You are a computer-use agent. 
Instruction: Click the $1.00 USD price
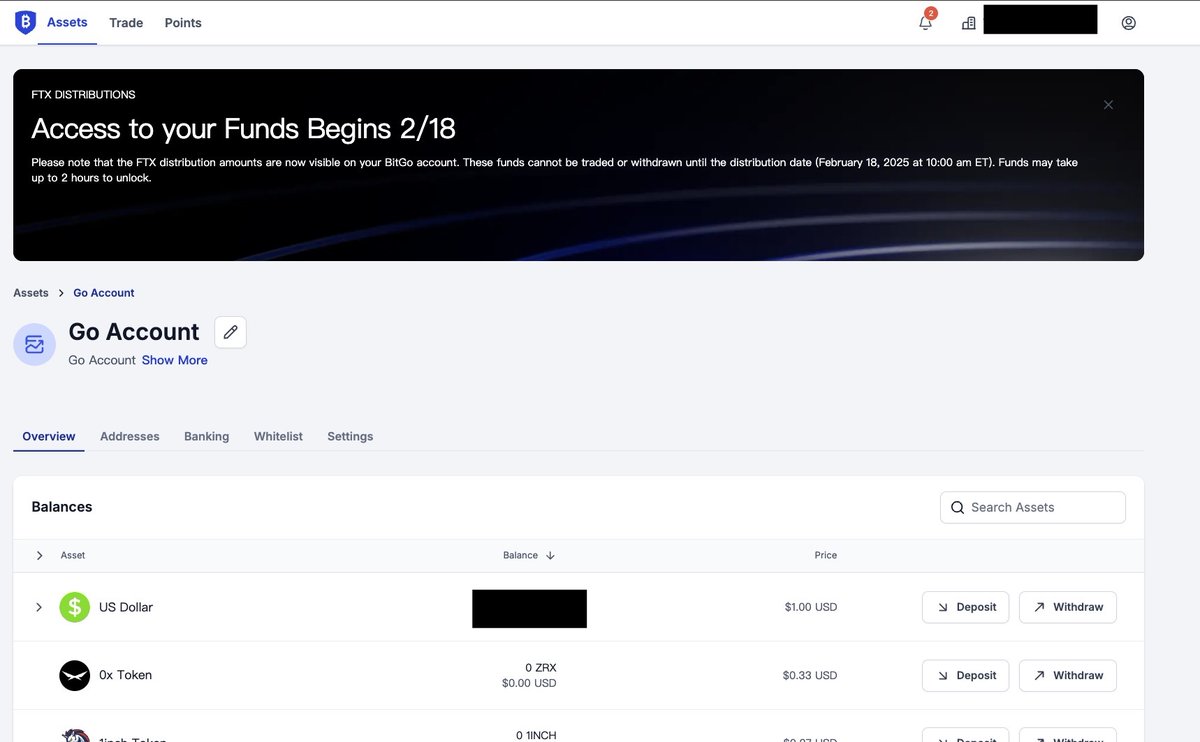[x=811, y=607]
